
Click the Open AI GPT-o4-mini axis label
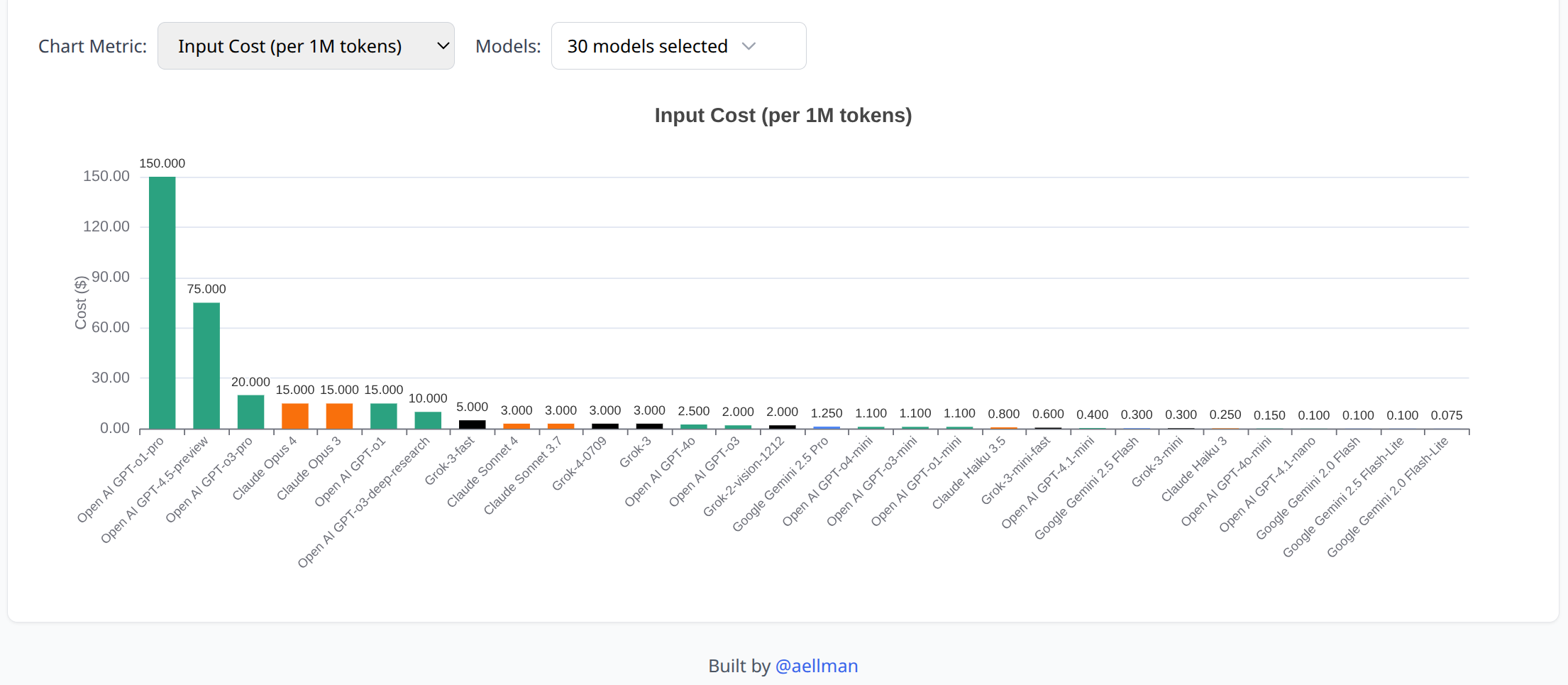[x=828, y=481]
